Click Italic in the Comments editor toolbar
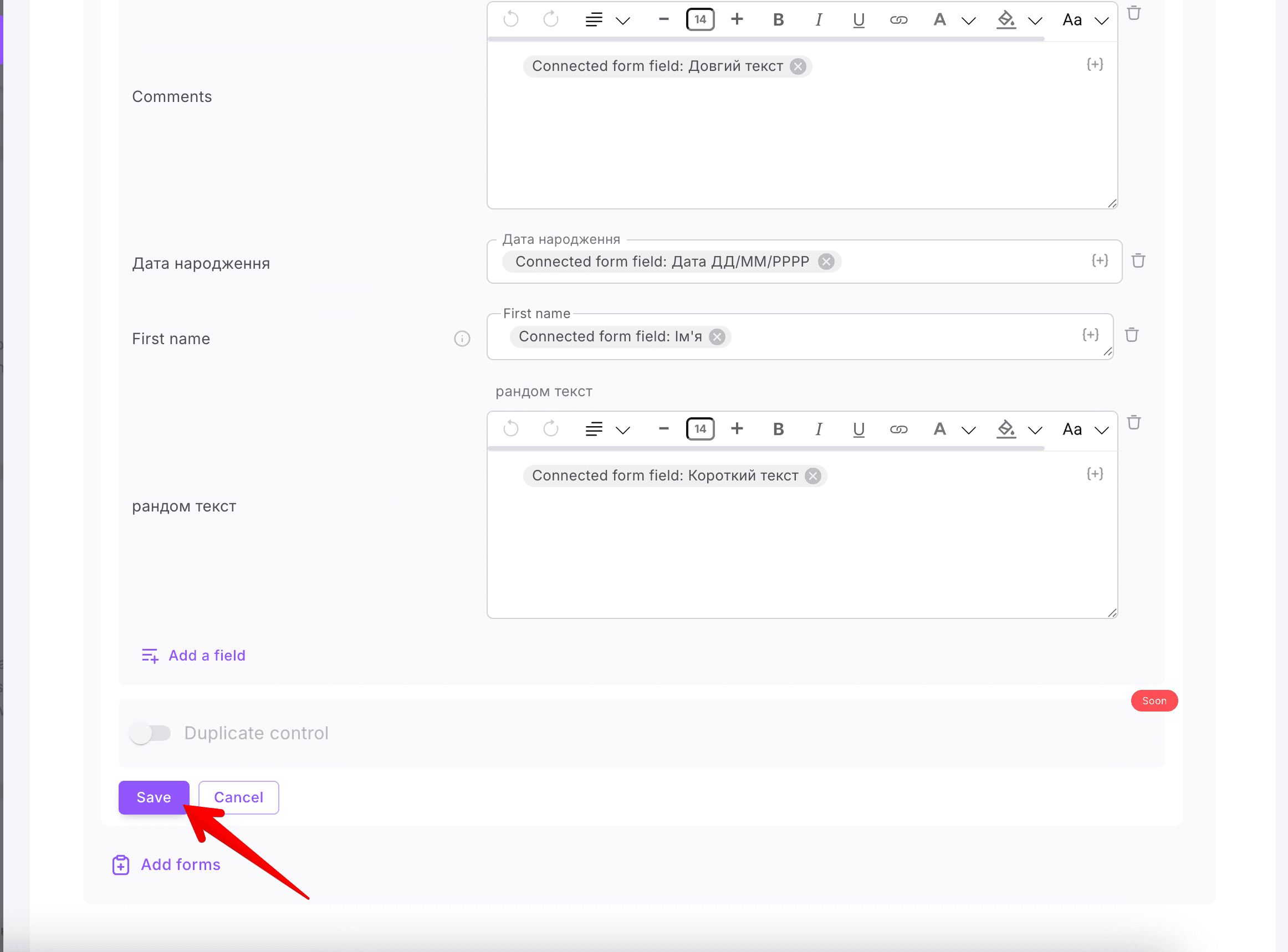Screen dimensions: 1288x952 [x=819, y=19]
